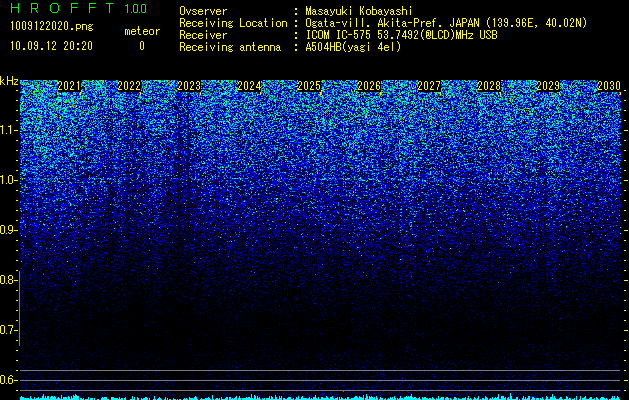This screenshot has height=400, width=629.
Task: Click the Receiving antenna label
Action: [x=230, y=47]
